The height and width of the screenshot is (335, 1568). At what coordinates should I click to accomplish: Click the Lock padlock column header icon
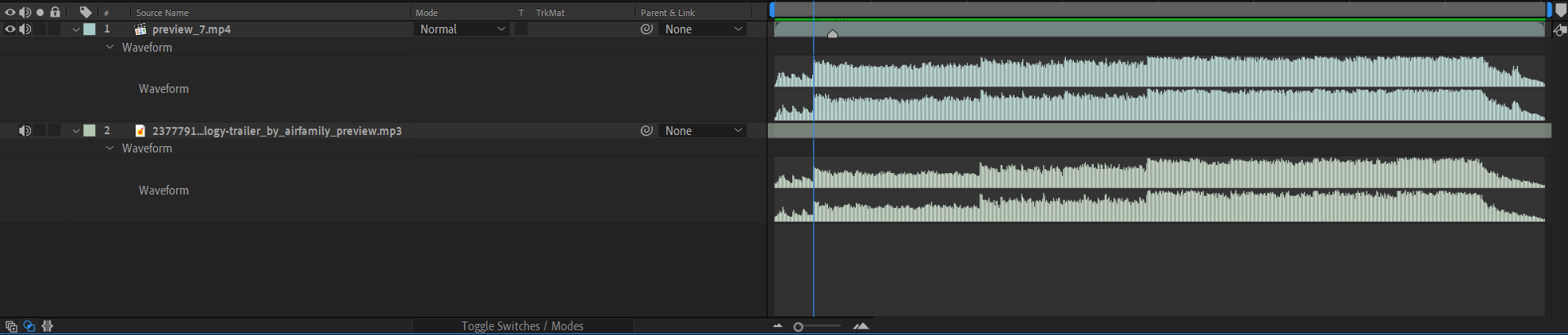point(55,12)
